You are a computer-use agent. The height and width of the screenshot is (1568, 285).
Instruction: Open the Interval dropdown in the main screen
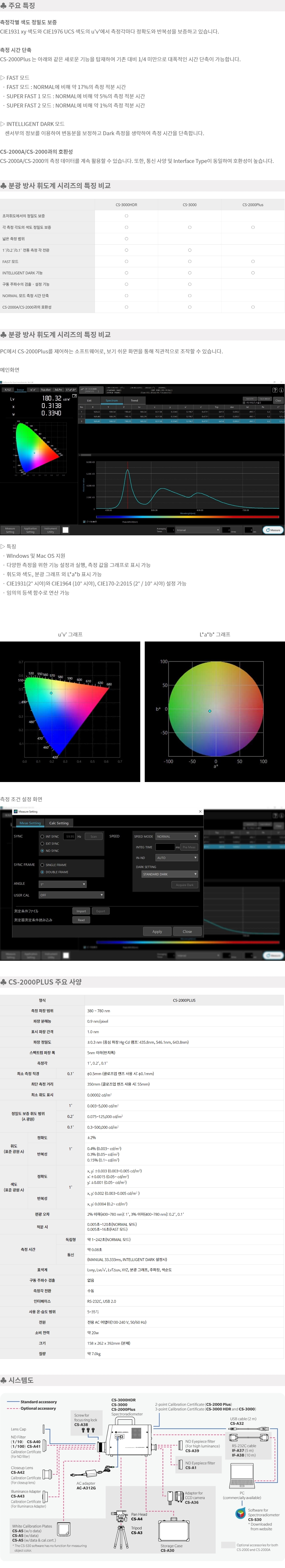[197, 530]
